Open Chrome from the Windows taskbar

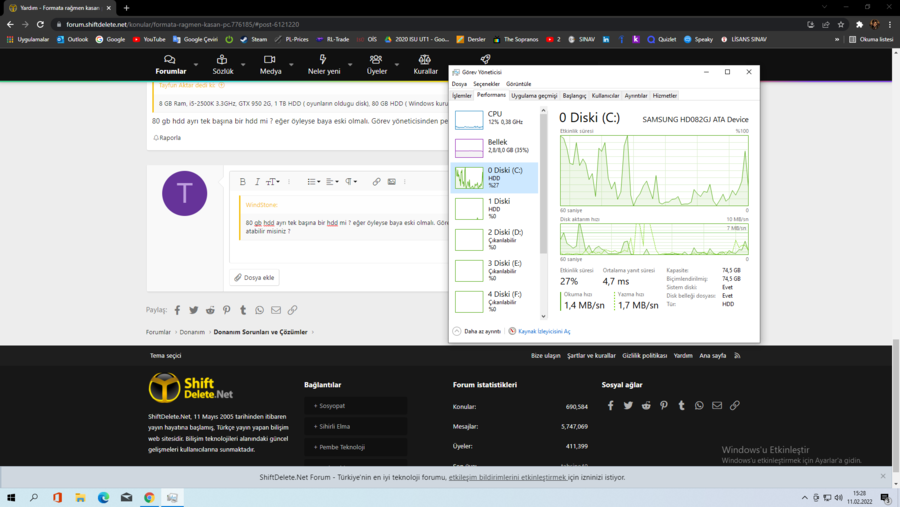149,497
